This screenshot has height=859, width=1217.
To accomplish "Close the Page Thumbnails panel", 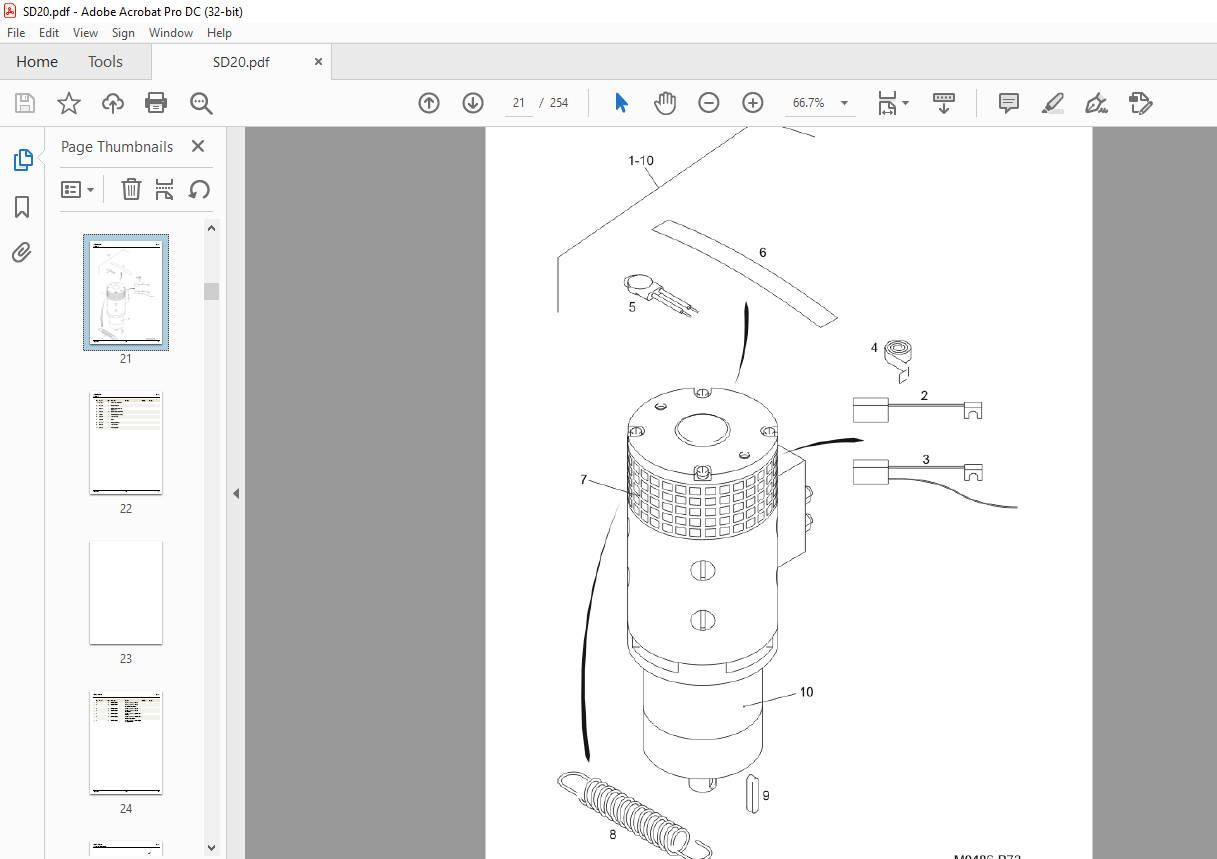I will 198,147.
